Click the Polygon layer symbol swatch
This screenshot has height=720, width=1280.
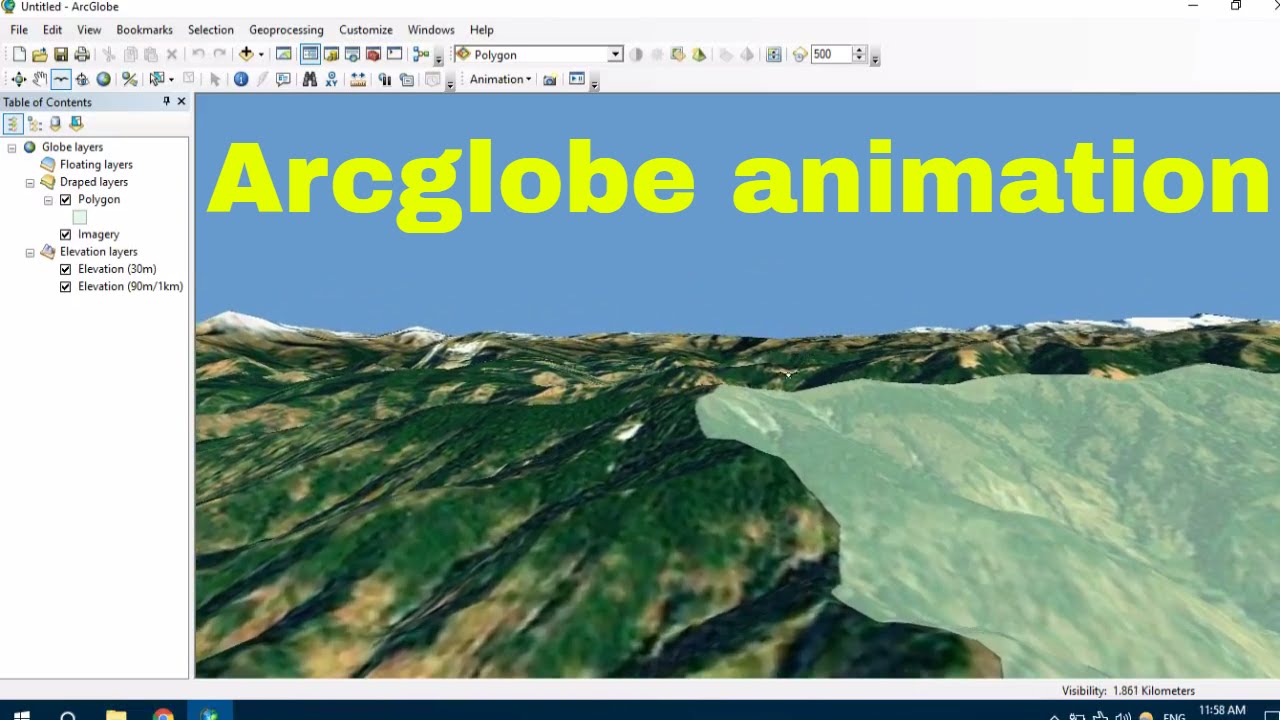point(79,217)
